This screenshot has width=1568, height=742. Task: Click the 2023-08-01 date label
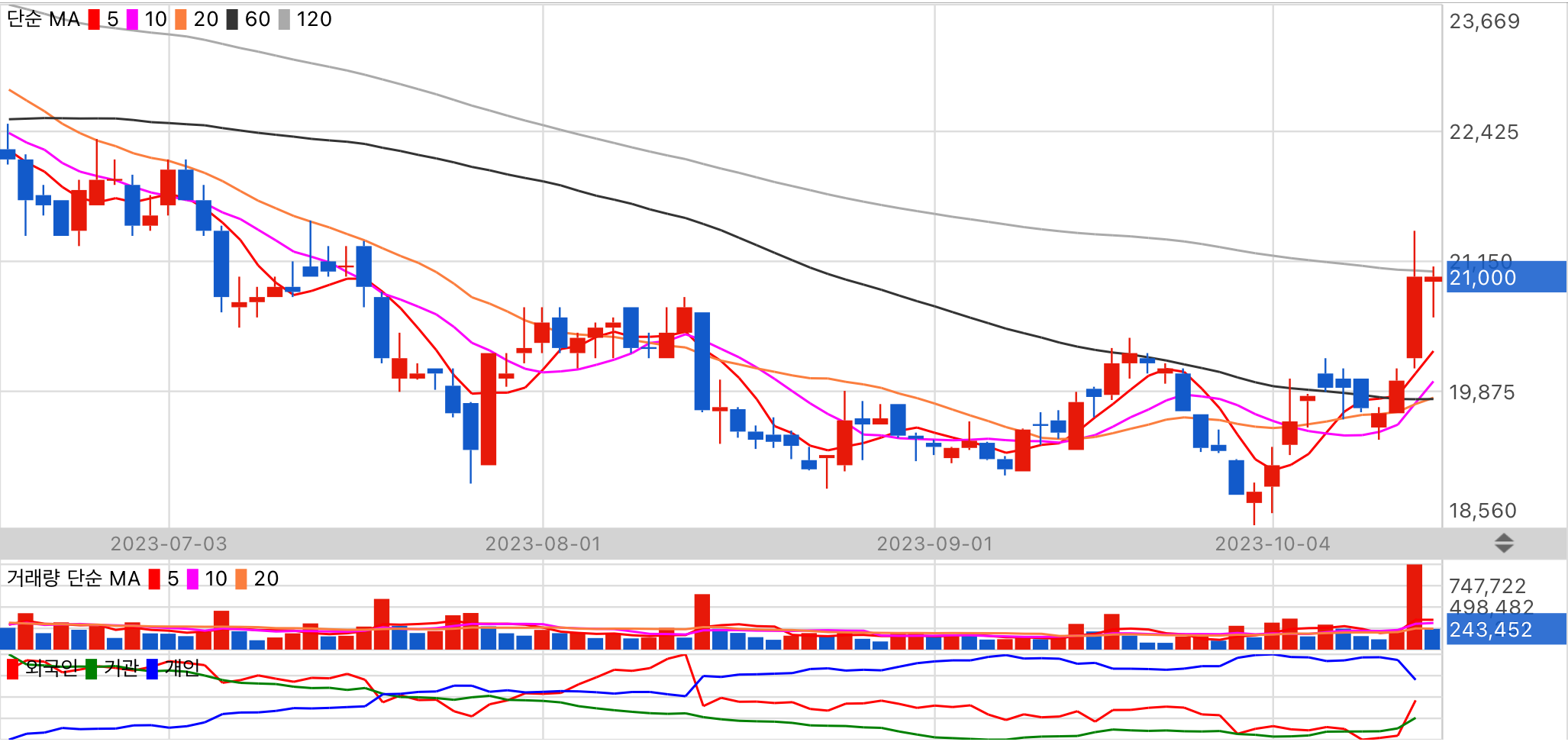543,544
